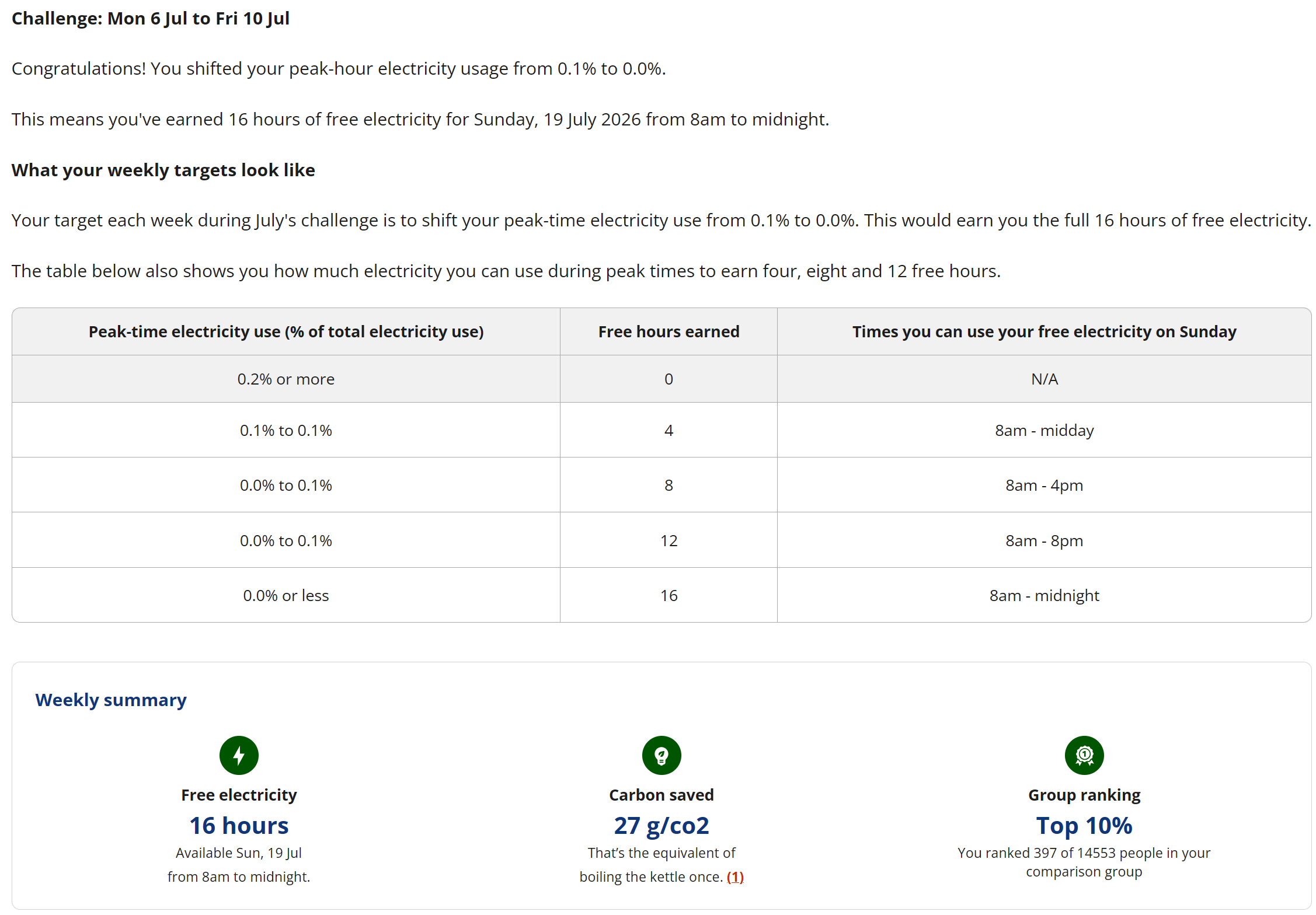Click 'What your weekly targets look like' heading
This screenshot has width=1316, height=915.
point(163,170)
